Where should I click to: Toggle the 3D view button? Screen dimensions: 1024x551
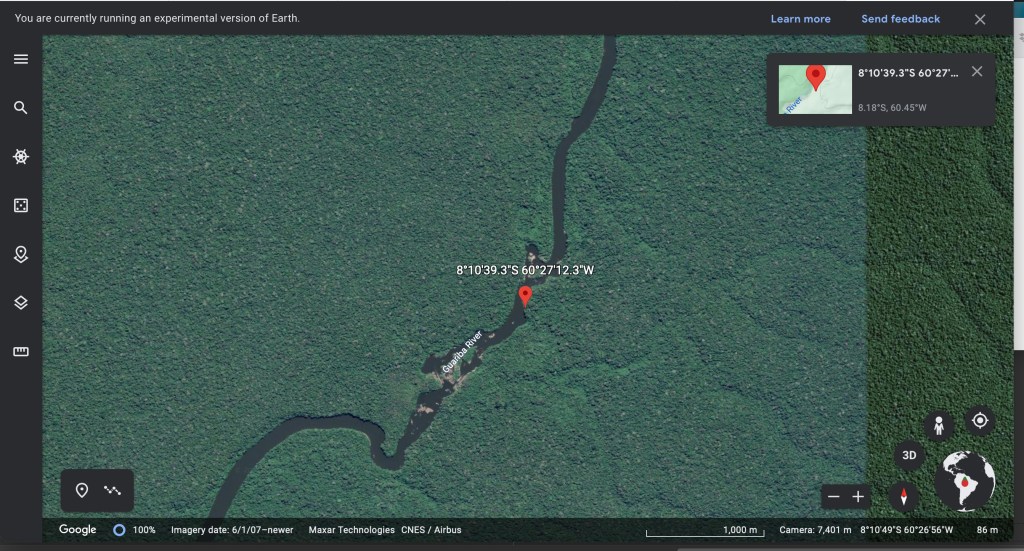click(909, 455)
